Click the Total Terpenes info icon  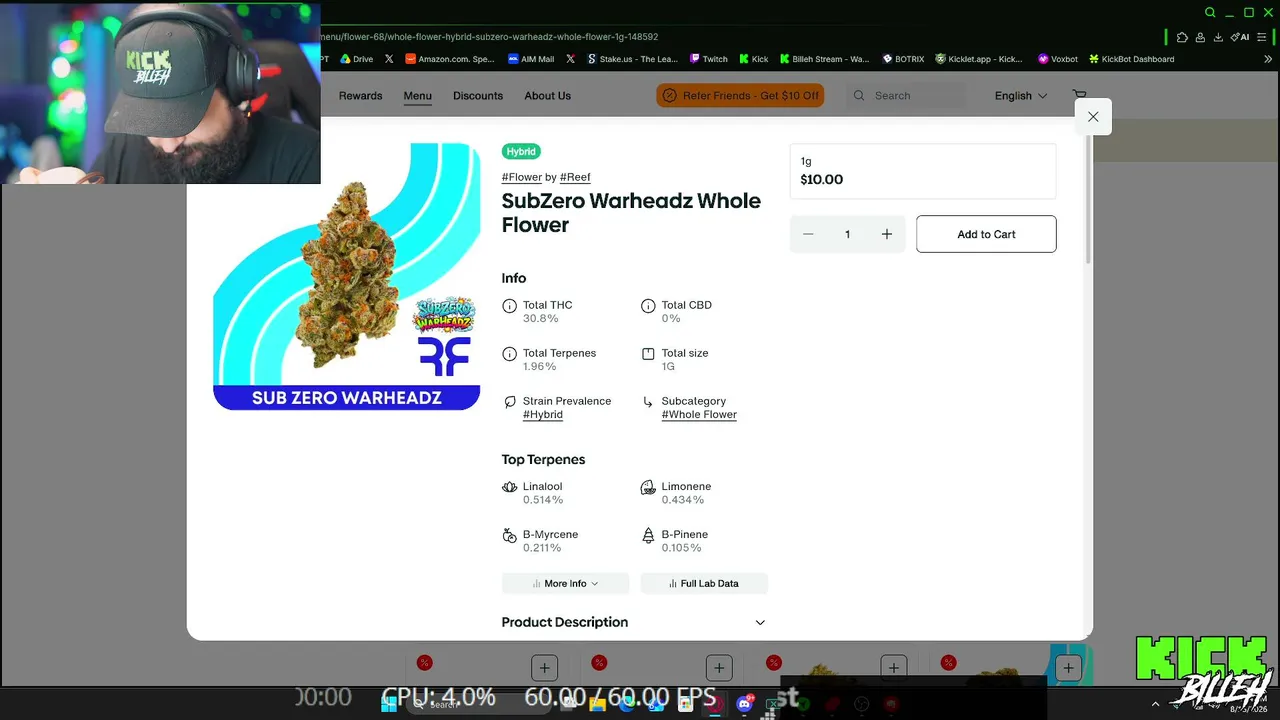coord(509,354)
